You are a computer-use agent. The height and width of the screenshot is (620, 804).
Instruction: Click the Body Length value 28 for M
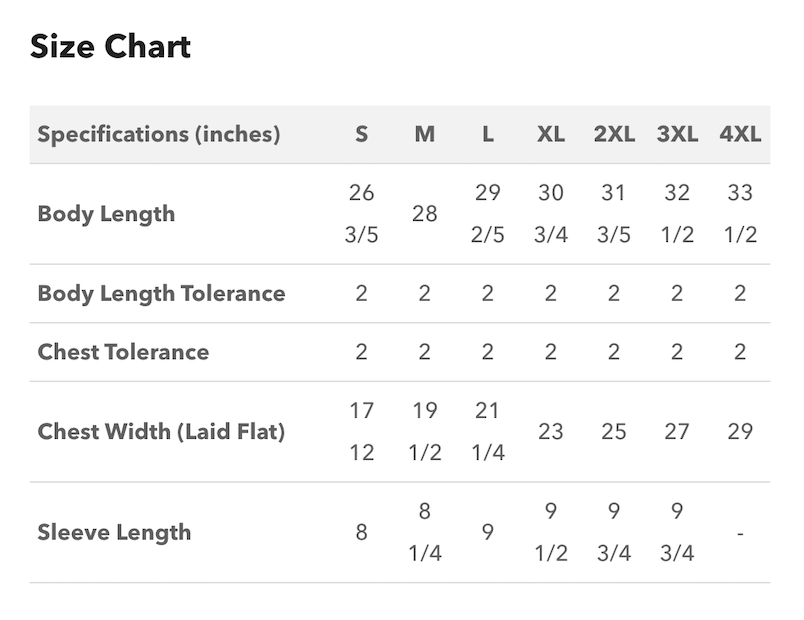(x=425, y=214)
